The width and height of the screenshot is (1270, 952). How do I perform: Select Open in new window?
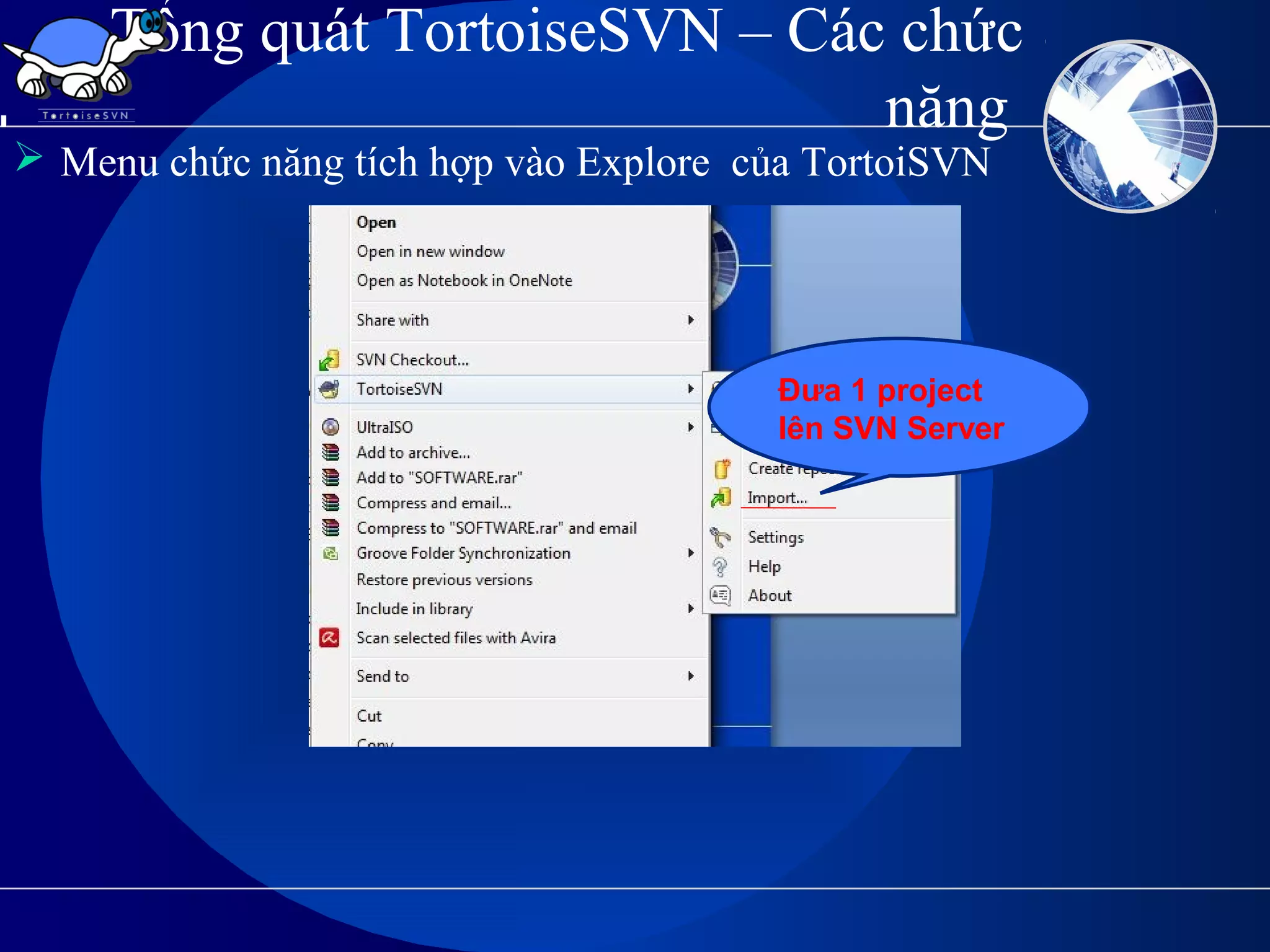tap(430, 252)
